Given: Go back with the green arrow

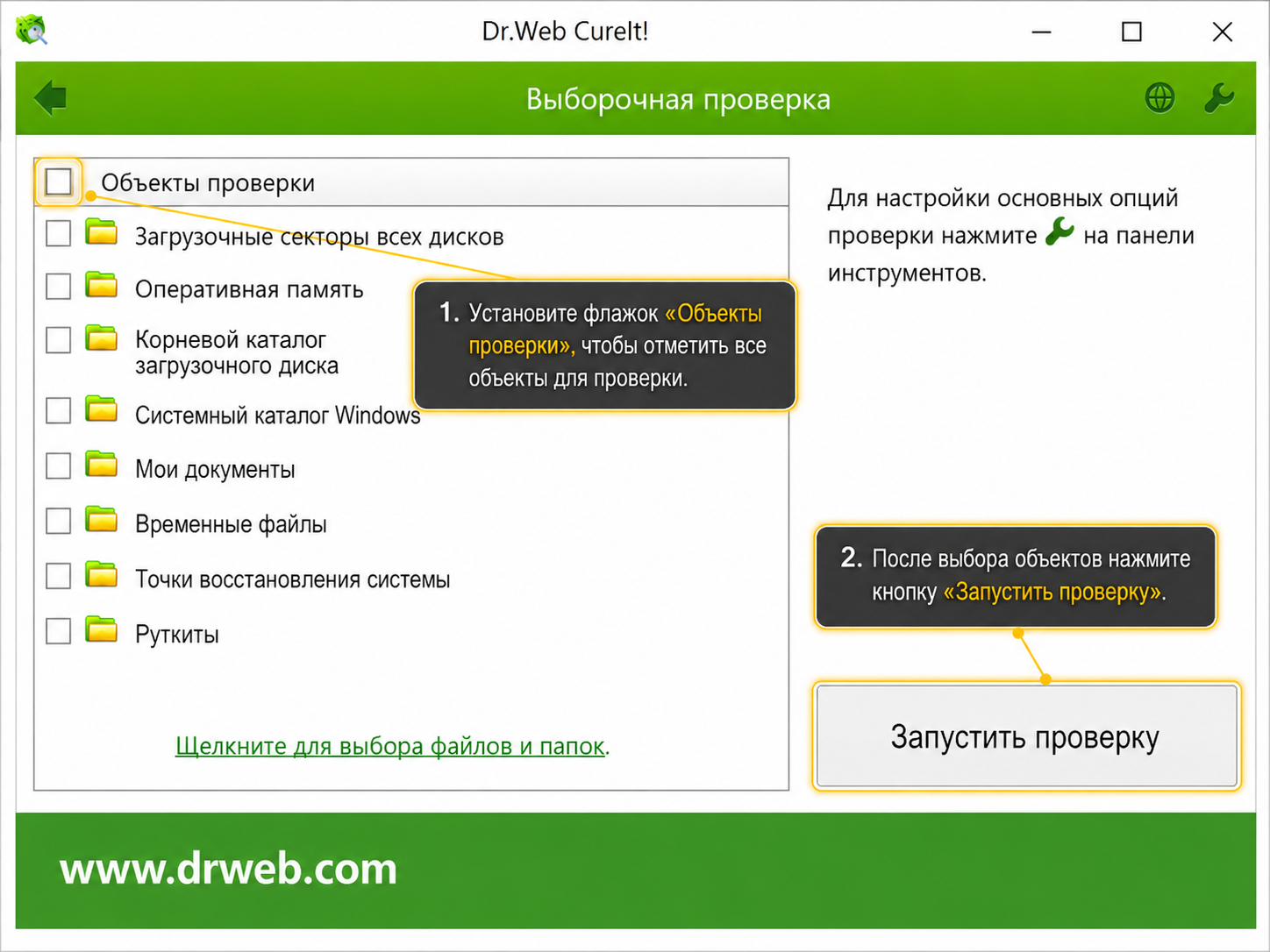Looking at the screenshot, I should click(50, 97).
